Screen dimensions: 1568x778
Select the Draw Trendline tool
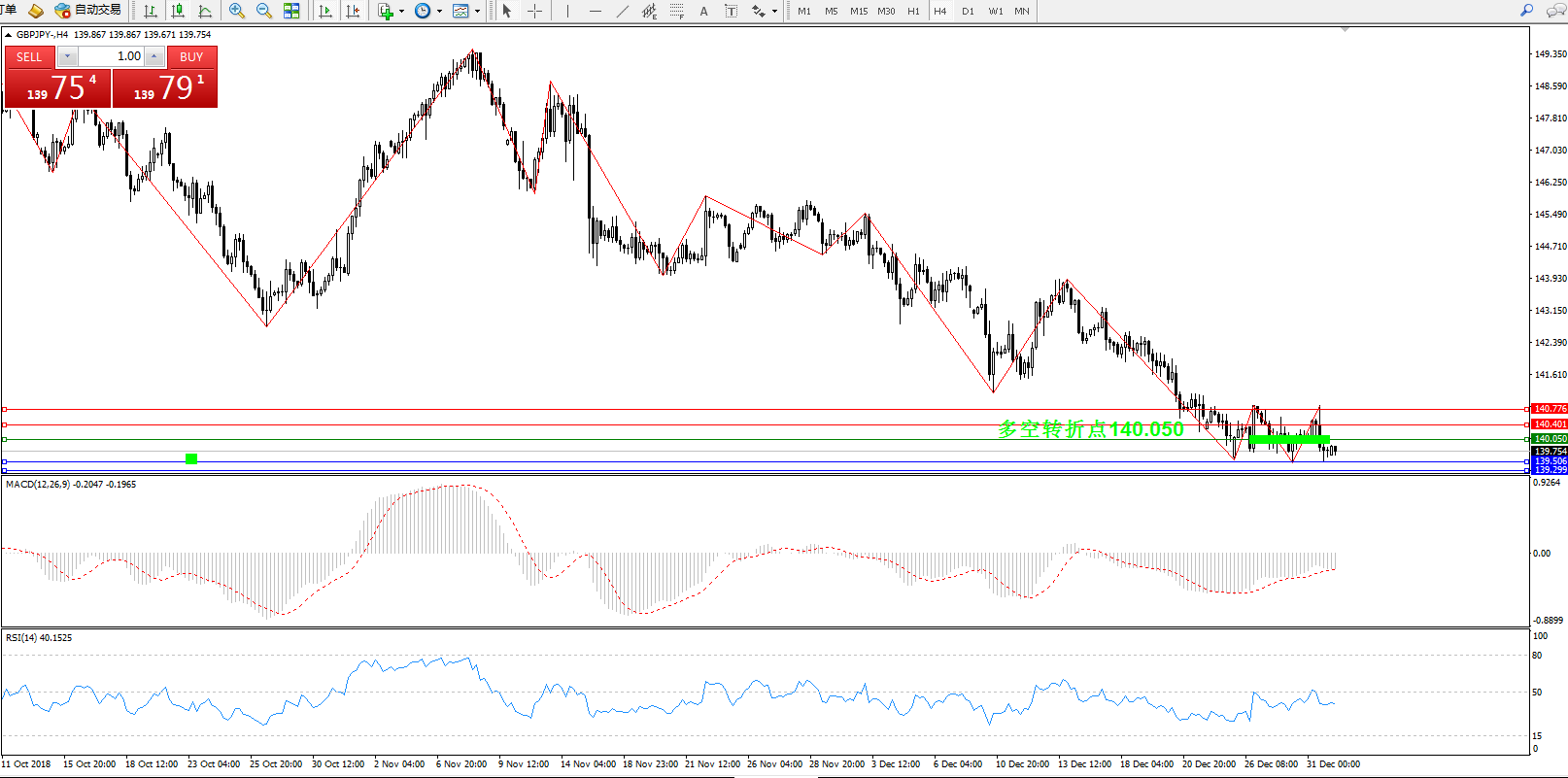point(622,11)
